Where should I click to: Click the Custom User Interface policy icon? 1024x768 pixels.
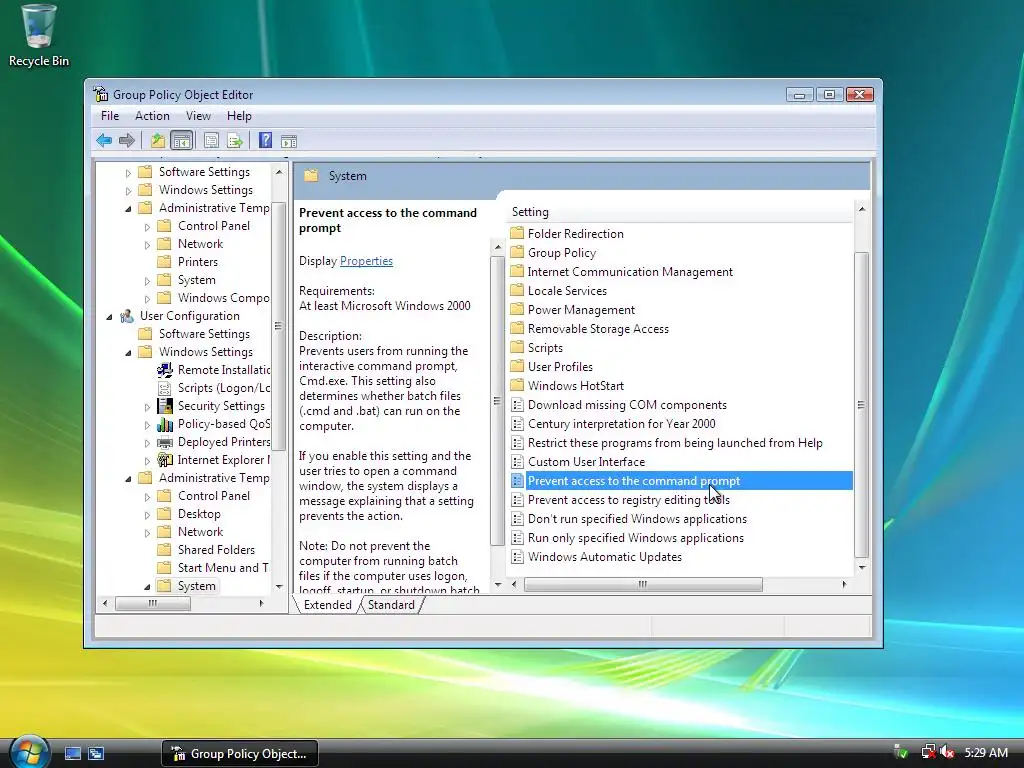click(517, 462)
